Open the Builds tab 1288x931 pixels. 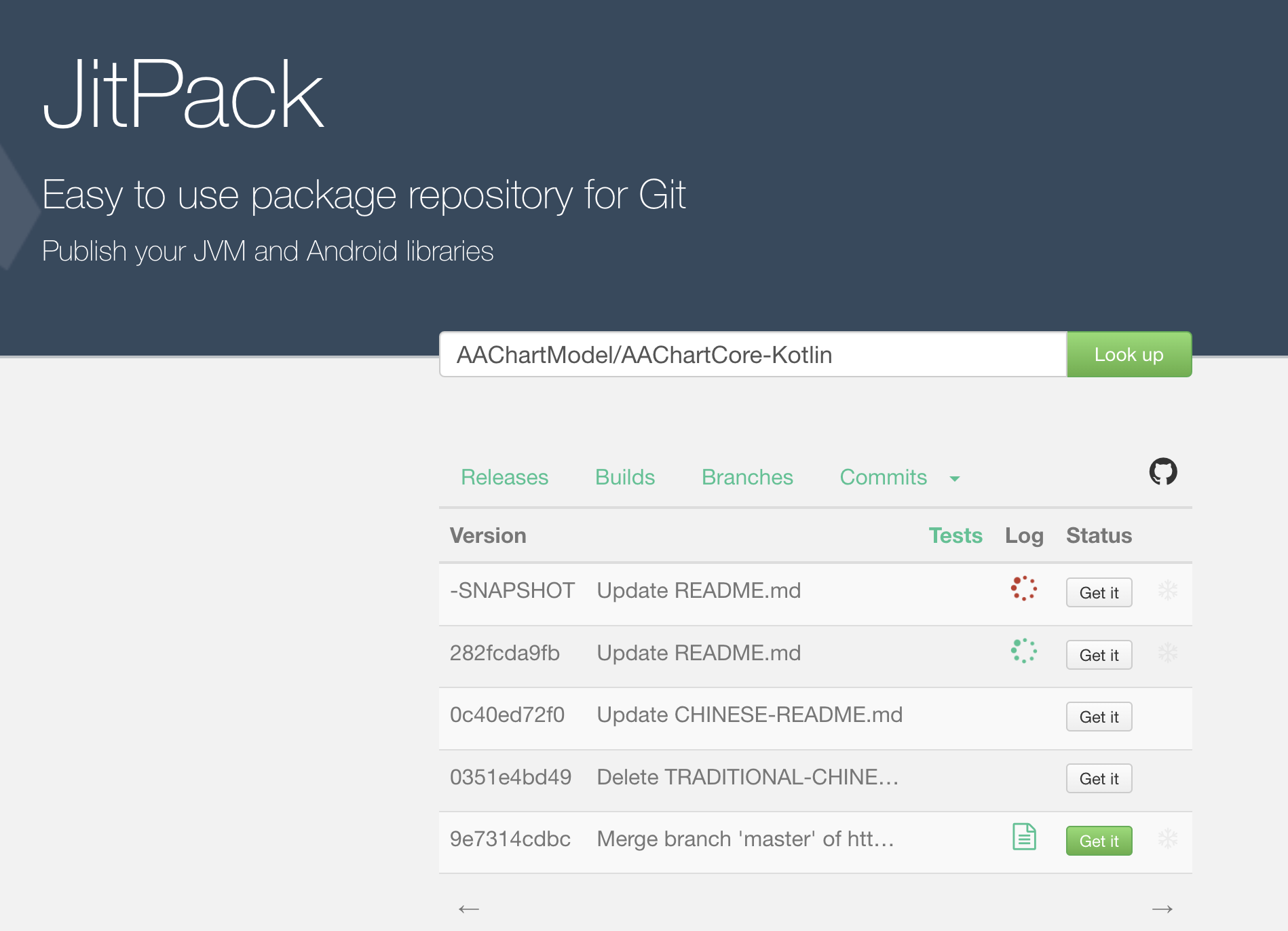[x=624, y=478]
